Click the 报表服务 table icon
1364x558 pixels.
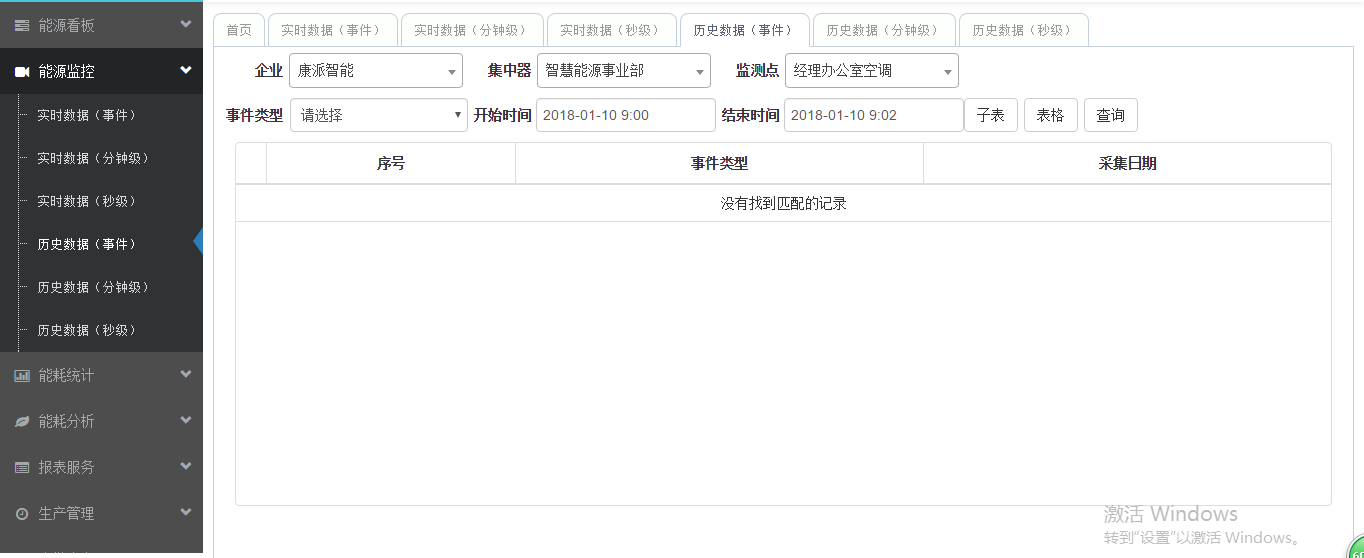coord(21,468)
